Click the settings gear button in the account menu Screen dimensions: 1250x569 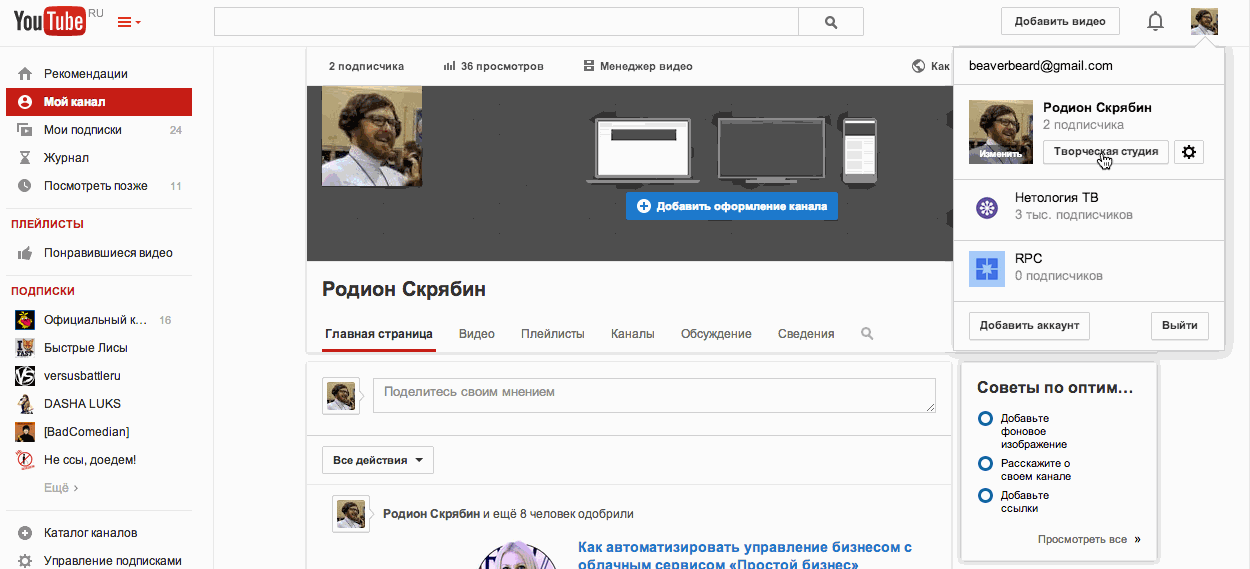tap(1189, 152)
